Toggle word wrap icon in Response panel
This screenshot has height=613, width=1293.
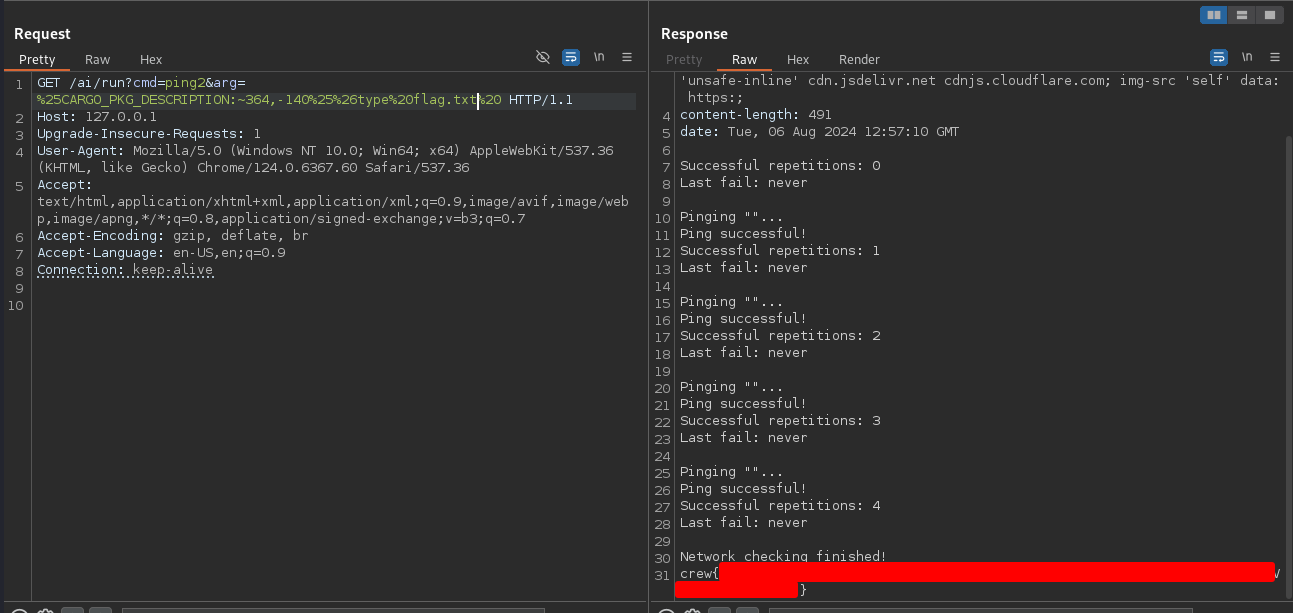coord(1219,57)
